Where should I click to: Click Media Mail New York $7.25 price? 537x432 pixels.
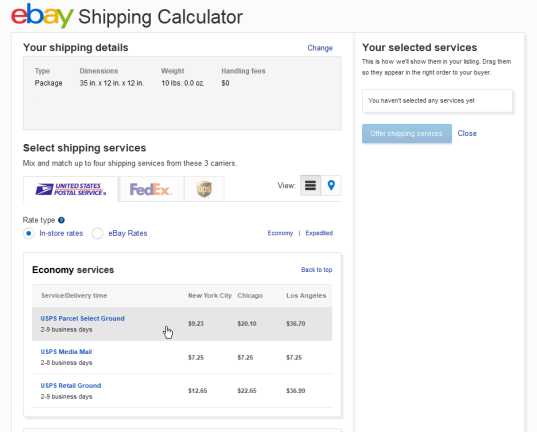[196, 357]
